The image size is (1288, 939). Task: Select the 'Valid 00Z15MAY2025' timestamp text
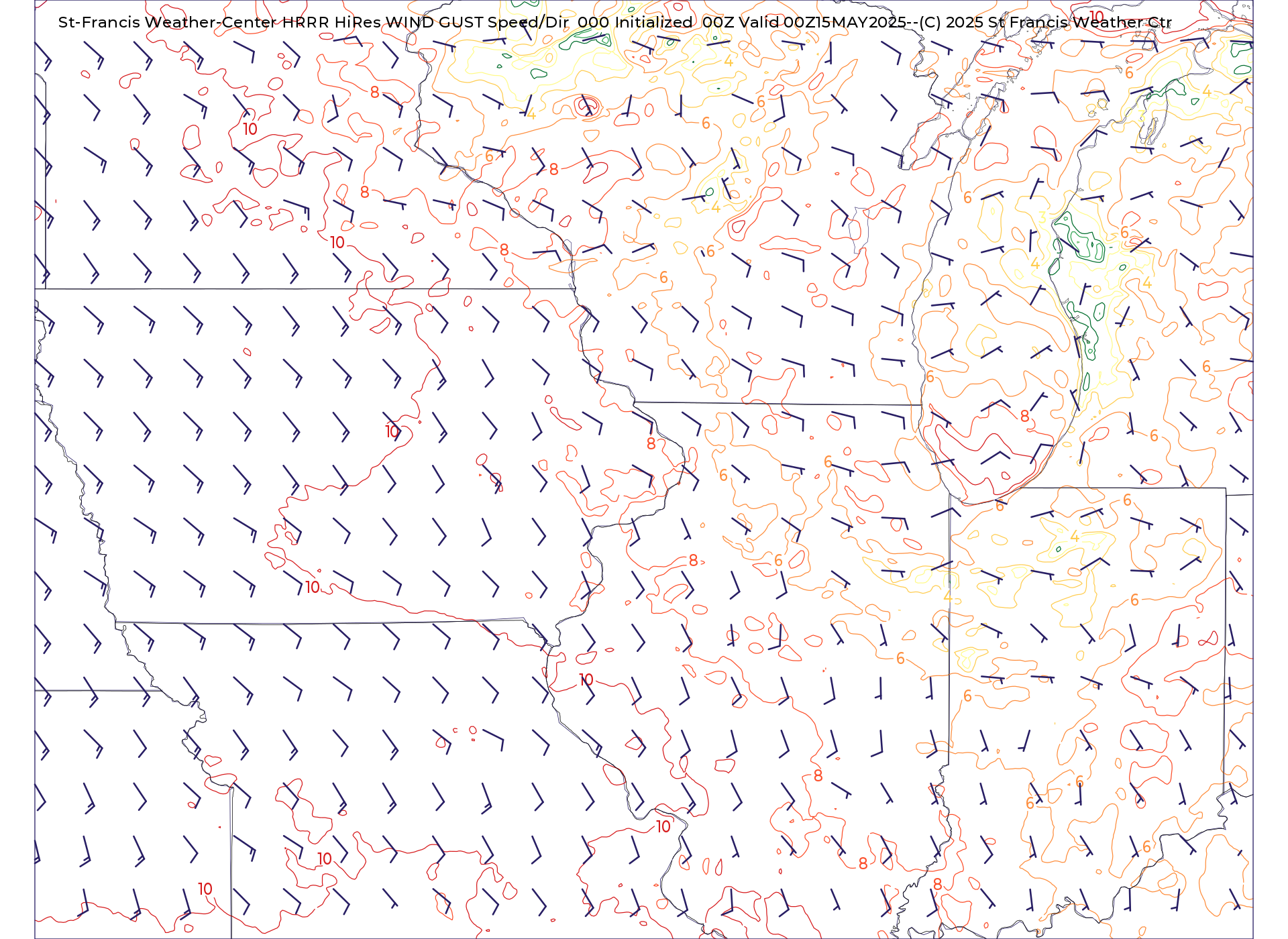pos(822,22)
